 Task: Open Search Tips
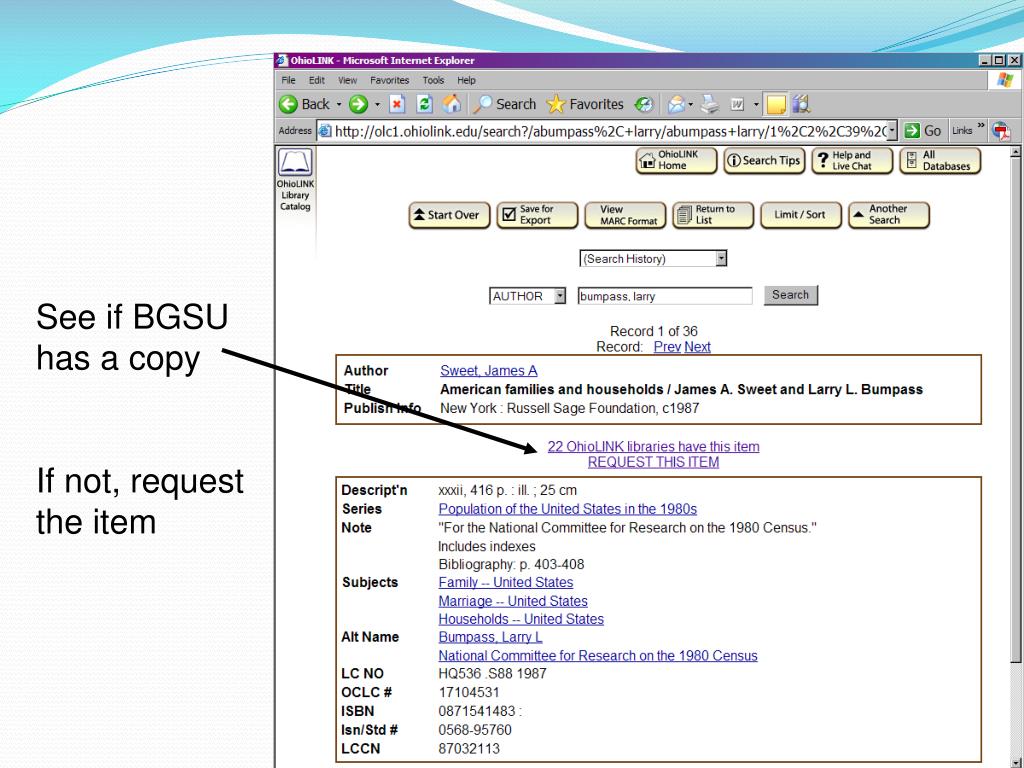[x=763, y=161]
